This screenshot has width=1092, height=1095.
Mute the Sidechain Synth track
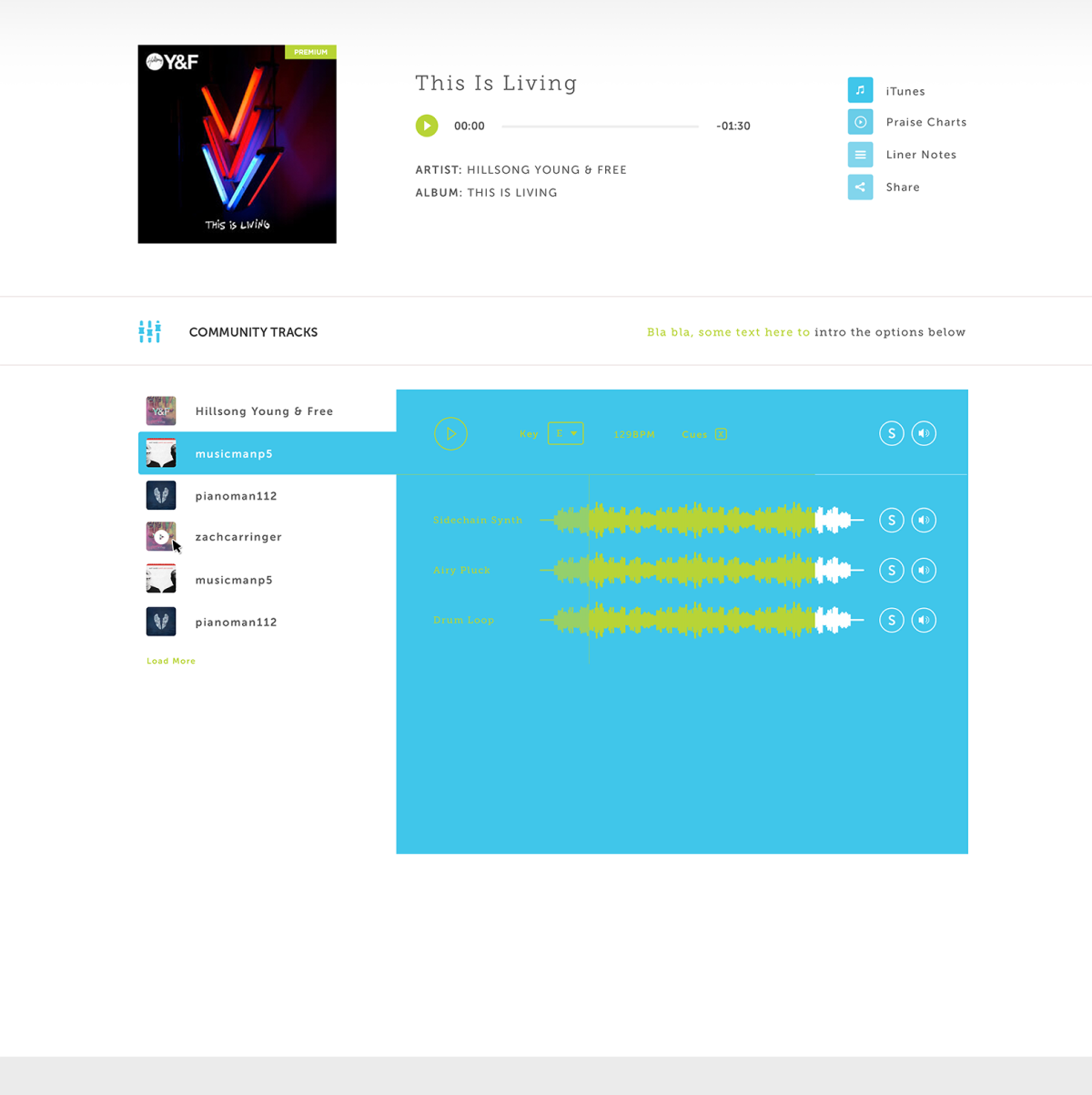[x=924, y=520]
